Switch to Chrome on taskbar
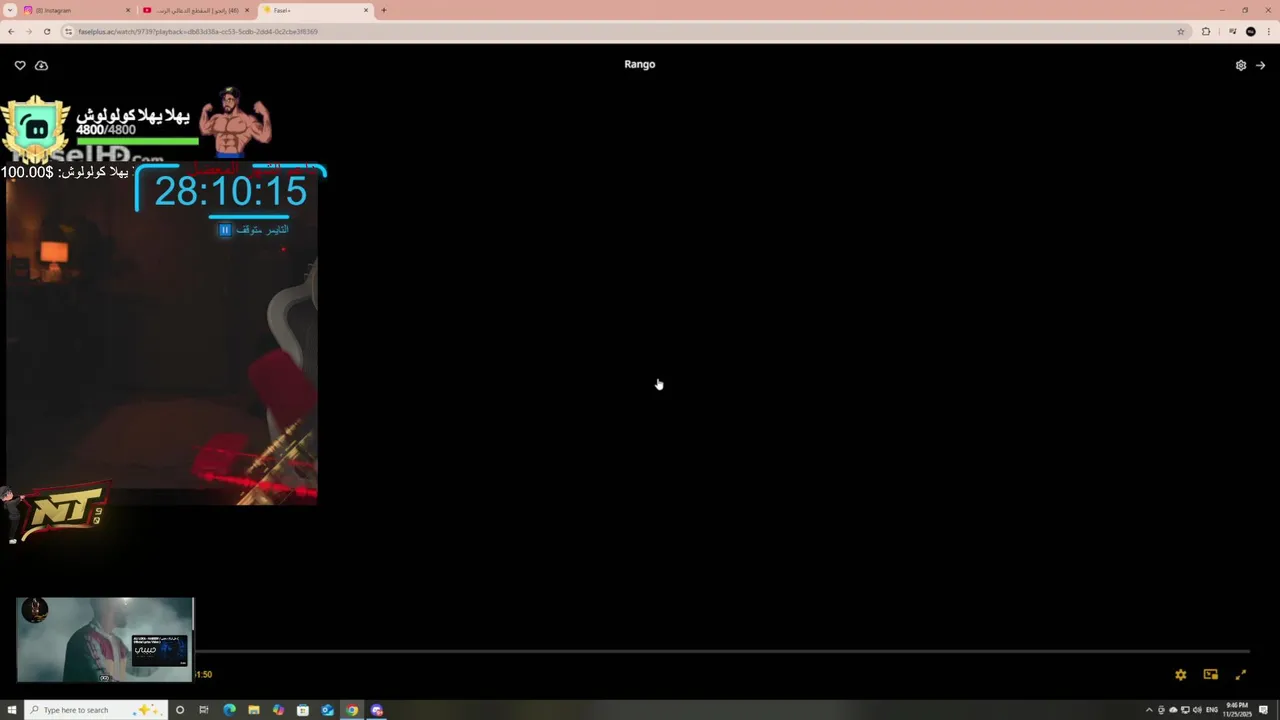1280x720 pixels. (352, 710)
